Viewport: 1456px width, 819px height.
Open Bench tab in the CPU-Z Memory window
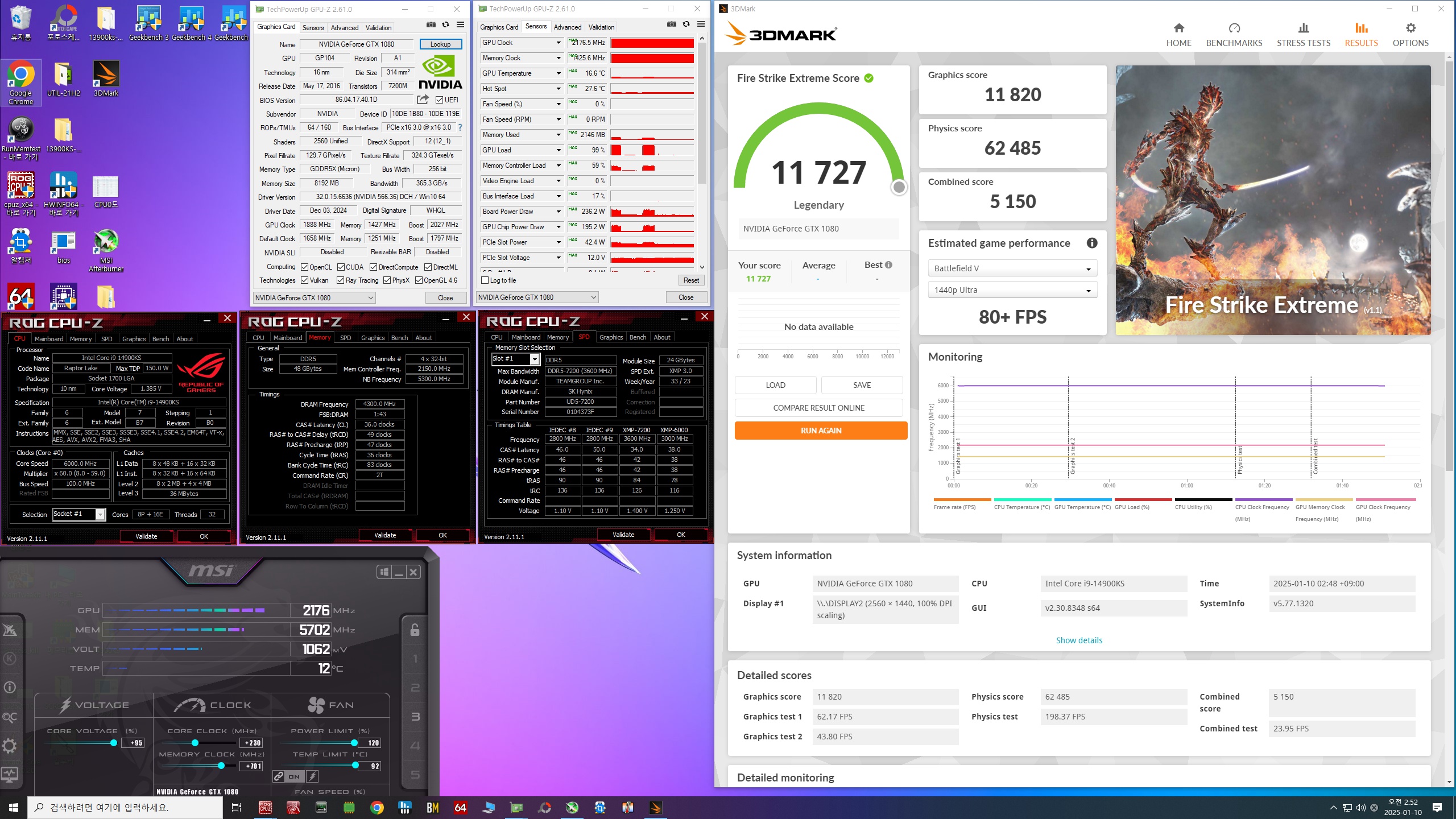pos(399,337)
